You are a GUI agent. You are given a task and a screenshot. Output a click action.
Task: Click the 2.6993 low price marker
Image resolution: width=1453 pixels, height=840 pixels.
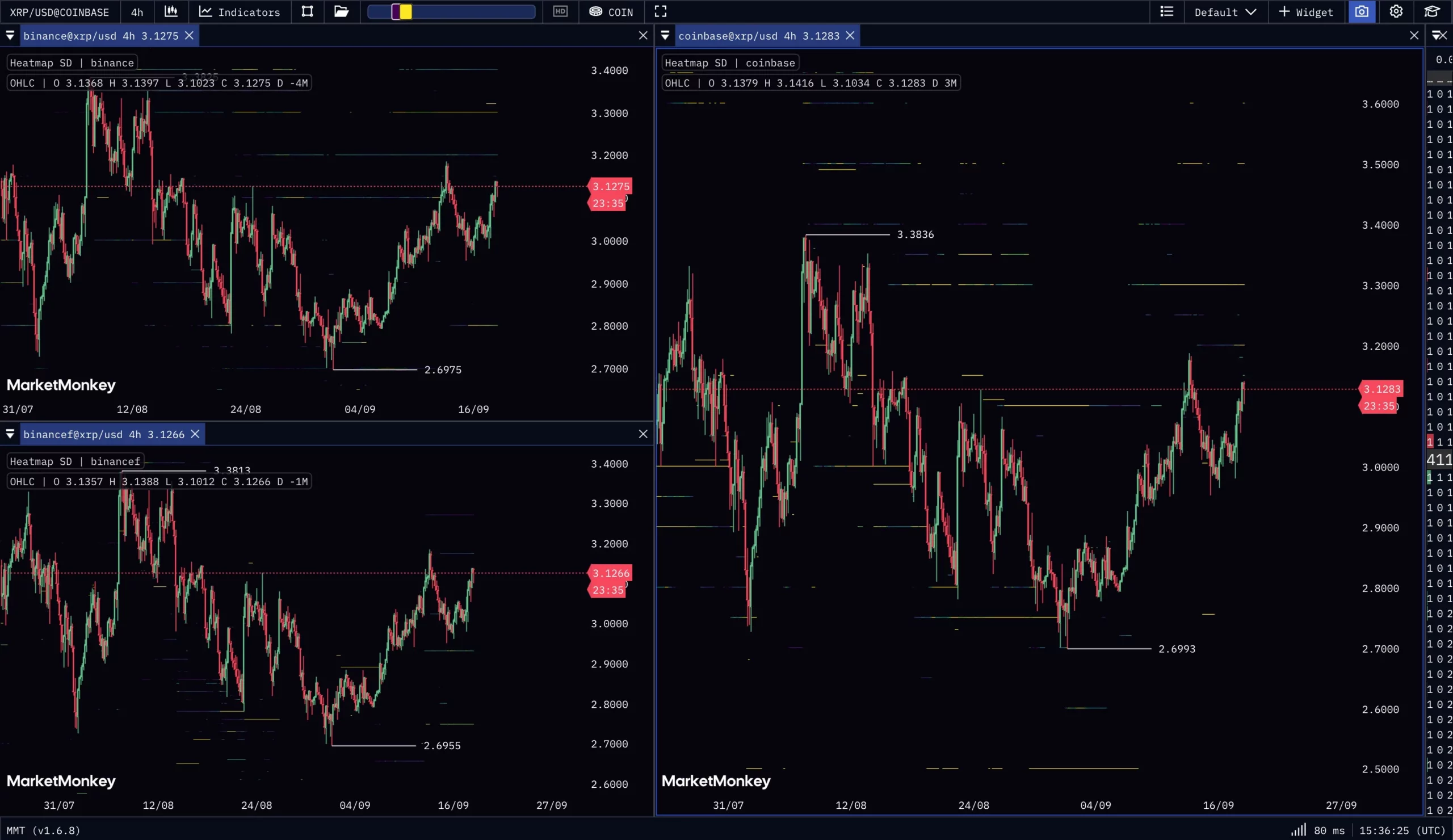(1177, 649)
